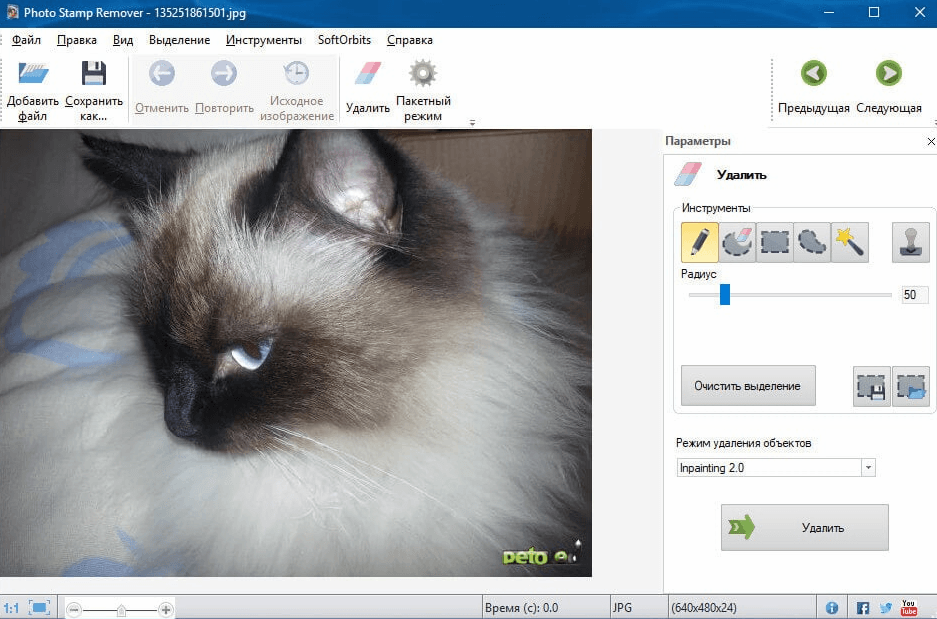
Task: Click the save selection icon
Action: [872, 387]
